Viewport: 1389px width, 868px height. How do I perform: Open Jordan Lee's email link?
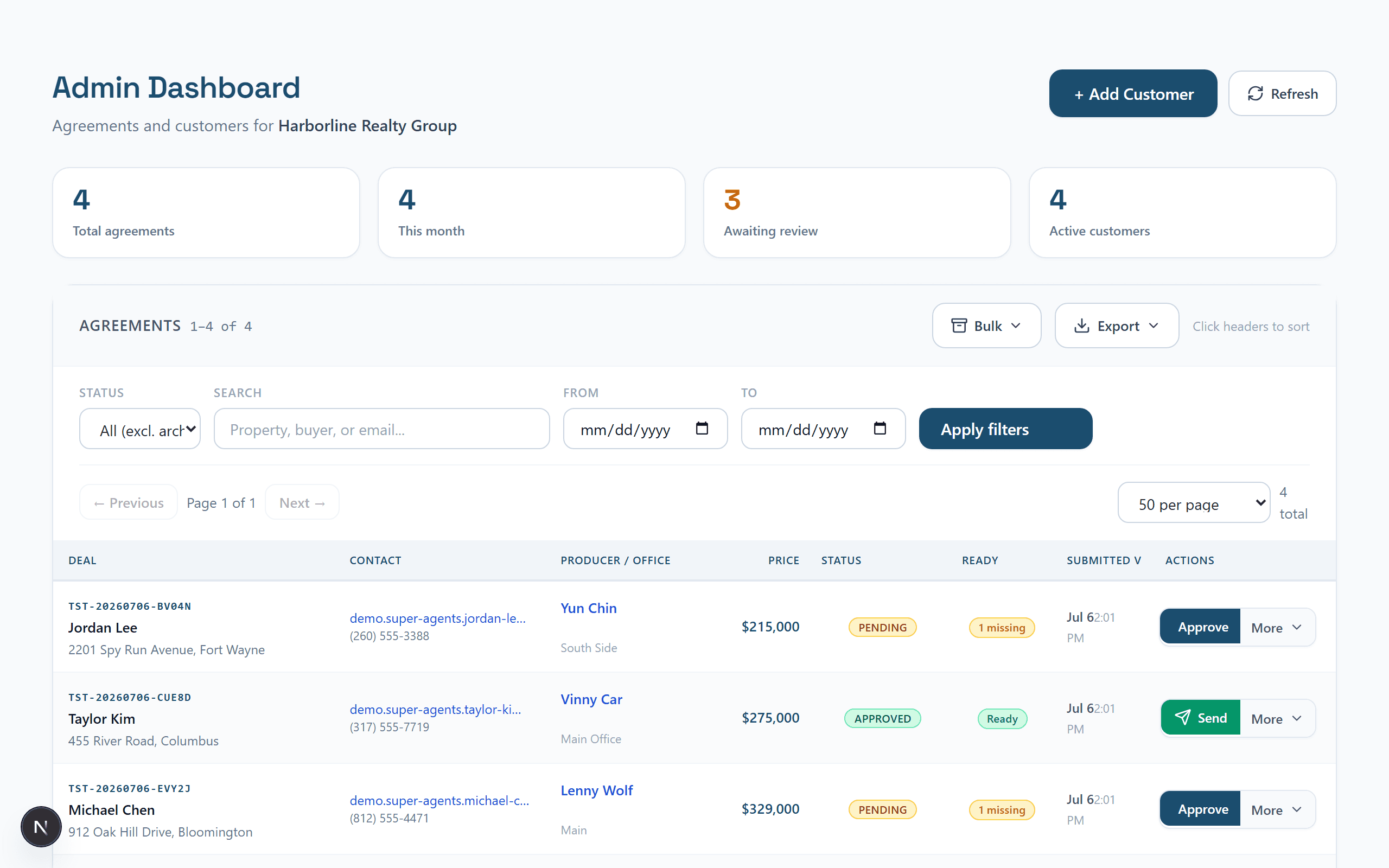(x=437, y=618)
